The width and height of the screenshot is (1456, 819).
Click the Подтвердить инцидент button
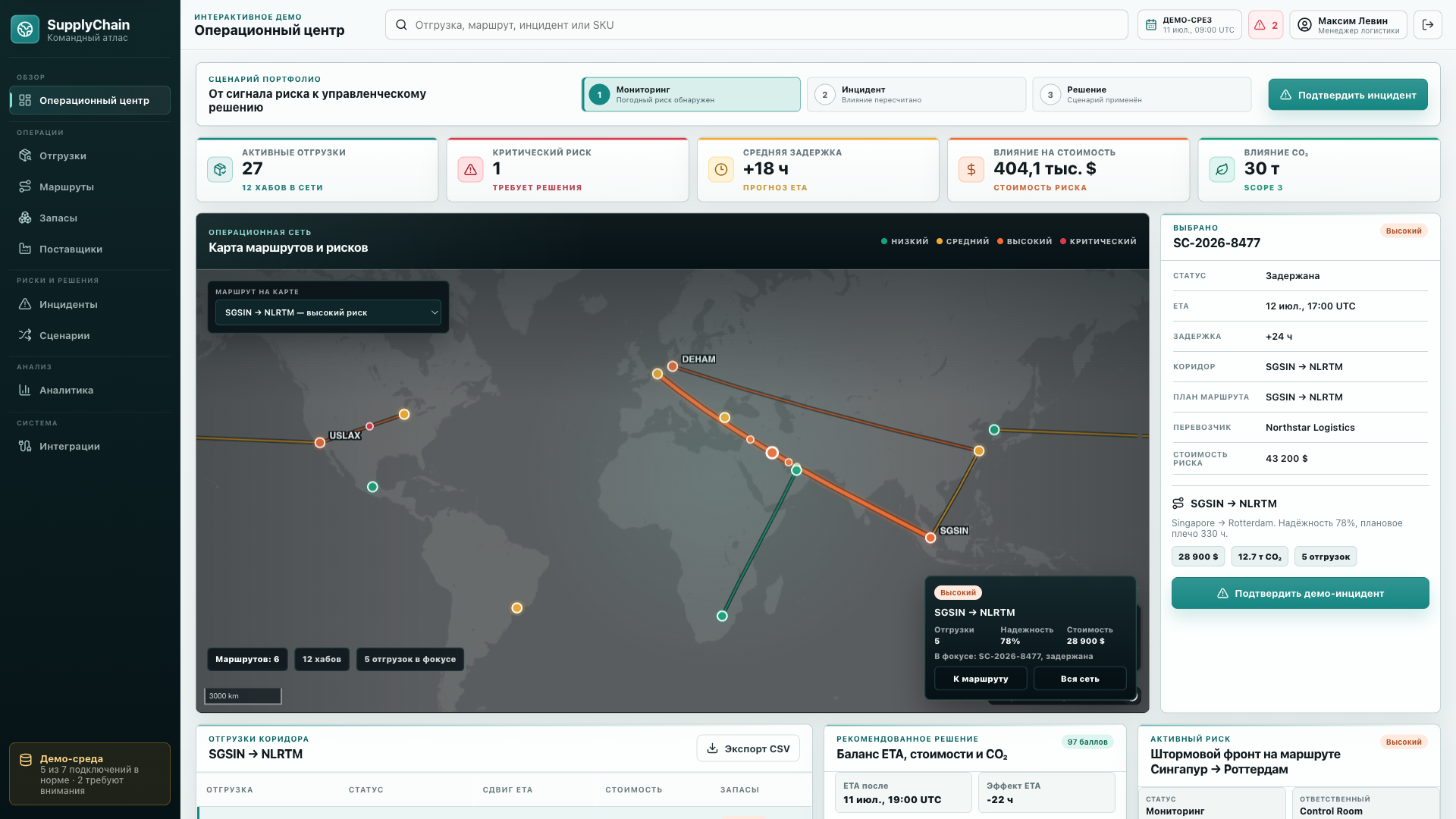(1348, 95)
